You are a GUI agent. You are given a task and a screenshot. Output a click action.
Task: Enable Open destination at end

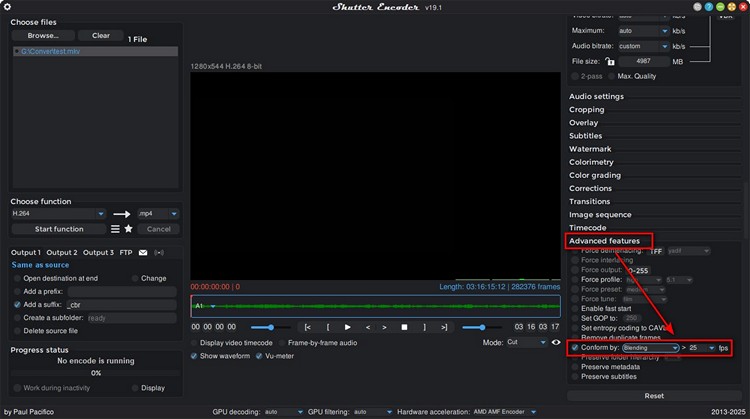coord(18,278)
